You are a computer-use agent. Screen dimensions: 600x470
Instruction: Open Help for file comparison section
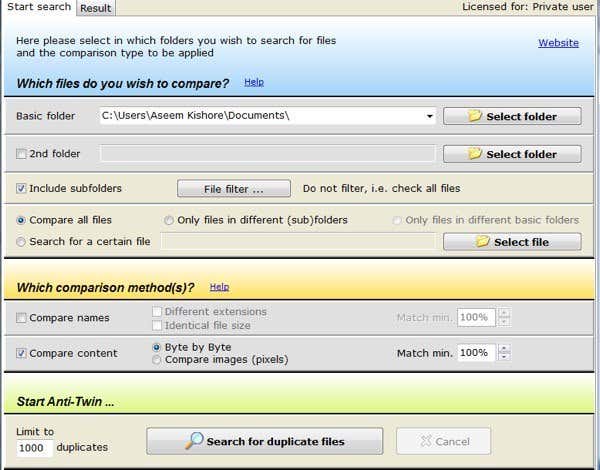pos(254,82)
